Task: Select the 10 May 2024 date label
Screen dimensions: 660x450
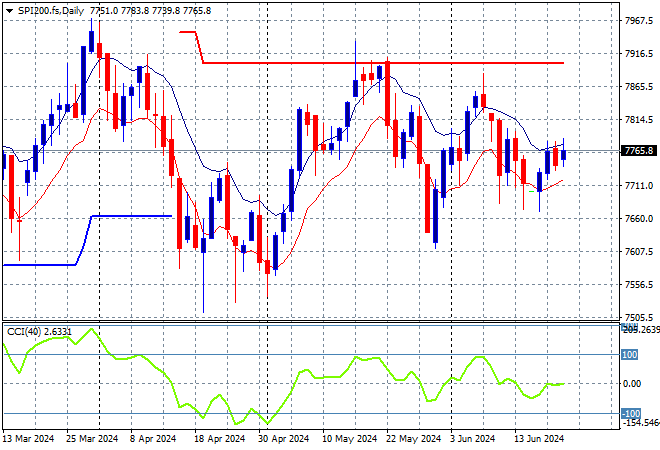Action: 349,439
